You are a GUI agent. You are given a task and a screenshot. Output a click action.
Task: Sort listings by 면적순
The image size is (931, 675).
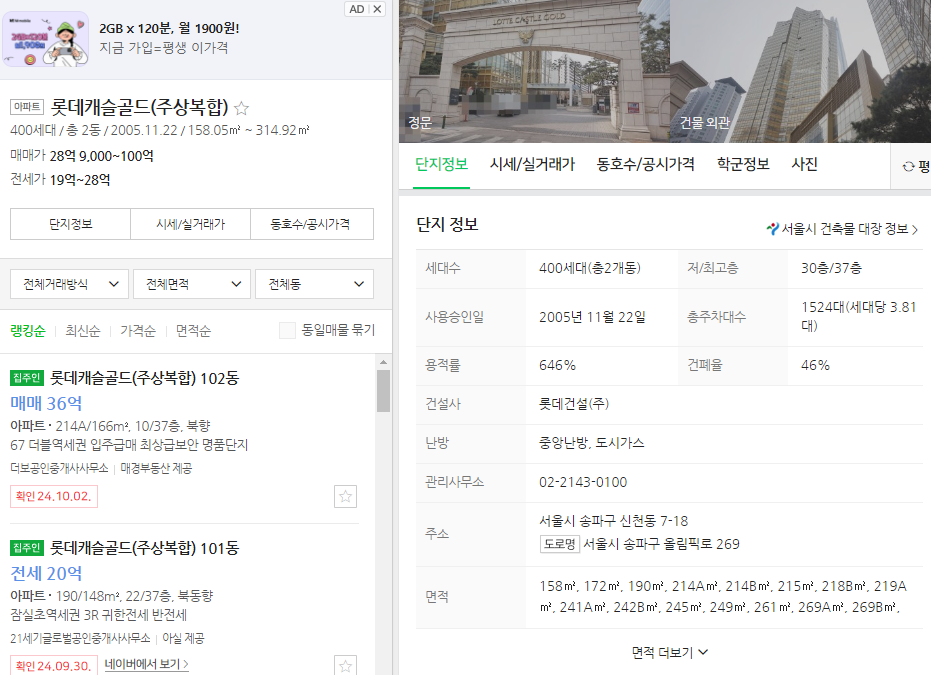(193, 331)
